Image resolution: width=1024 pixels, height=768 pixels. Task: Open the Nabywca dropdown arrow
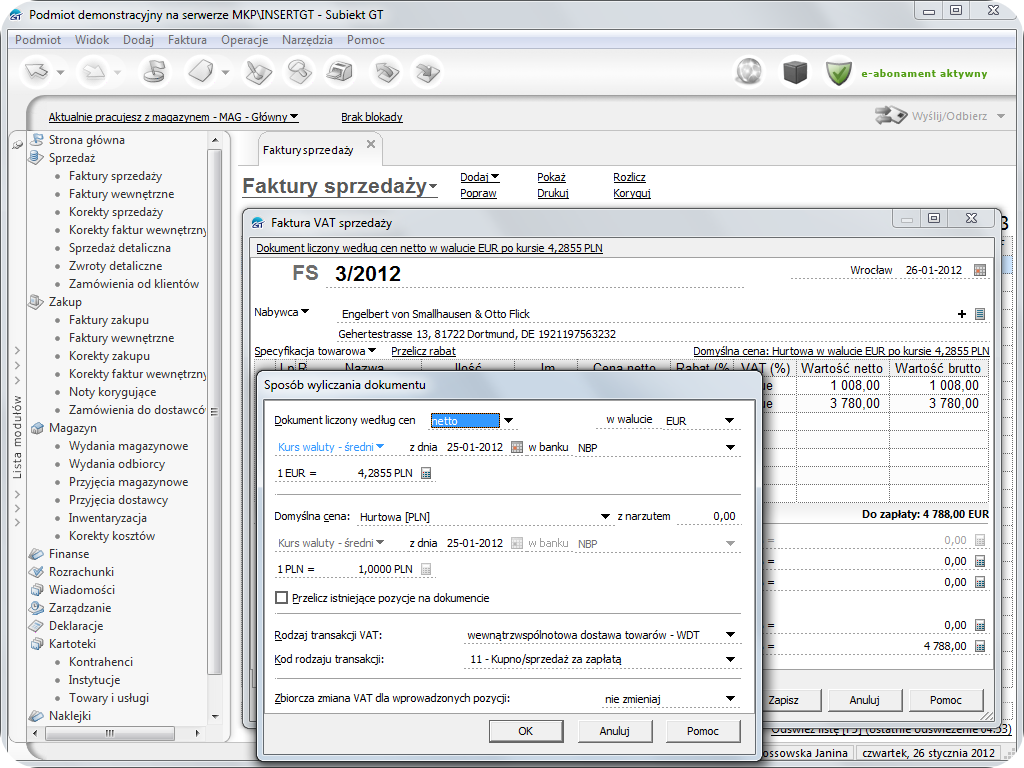[305, 312]
